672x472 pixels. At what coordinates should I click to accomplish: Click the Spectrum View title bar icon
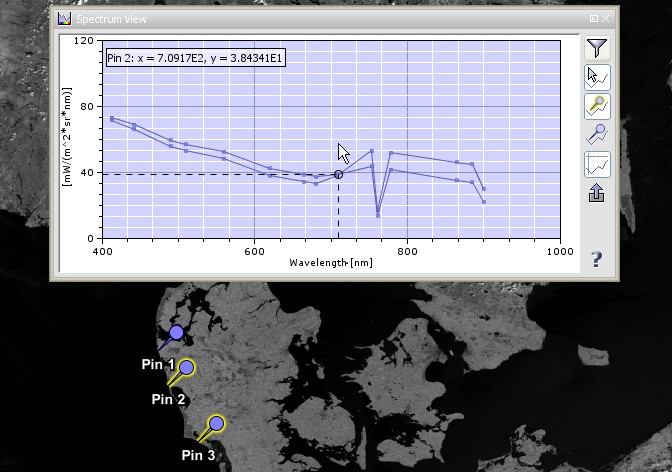64,18
